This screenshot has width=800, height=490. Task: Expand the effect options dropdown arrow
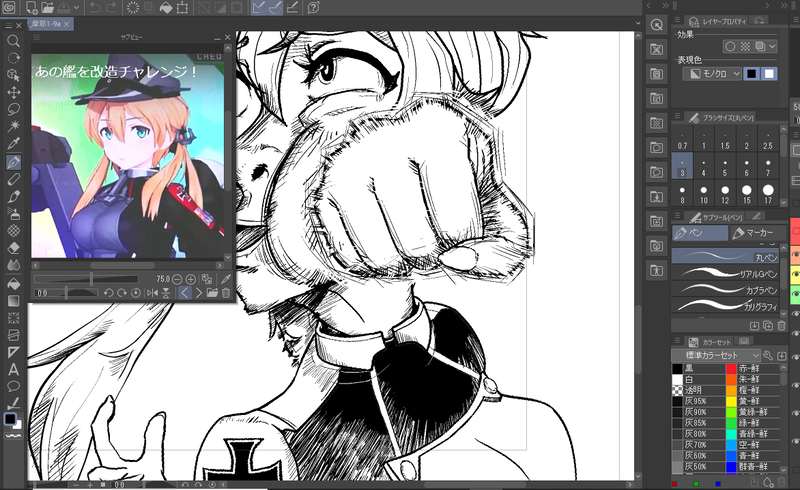[772, 46]
